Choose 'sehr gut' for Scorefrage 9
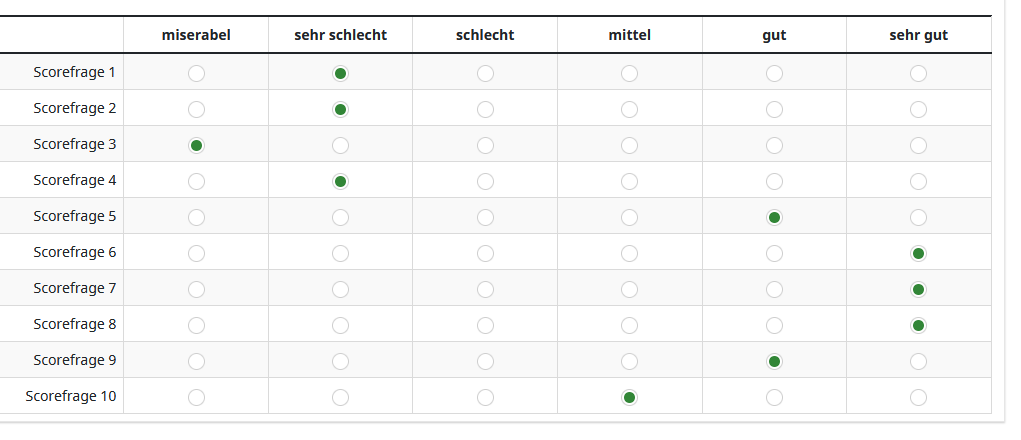Image resolution: width=1021 pixels, height=440 pixels. click(x=918, y=361)
